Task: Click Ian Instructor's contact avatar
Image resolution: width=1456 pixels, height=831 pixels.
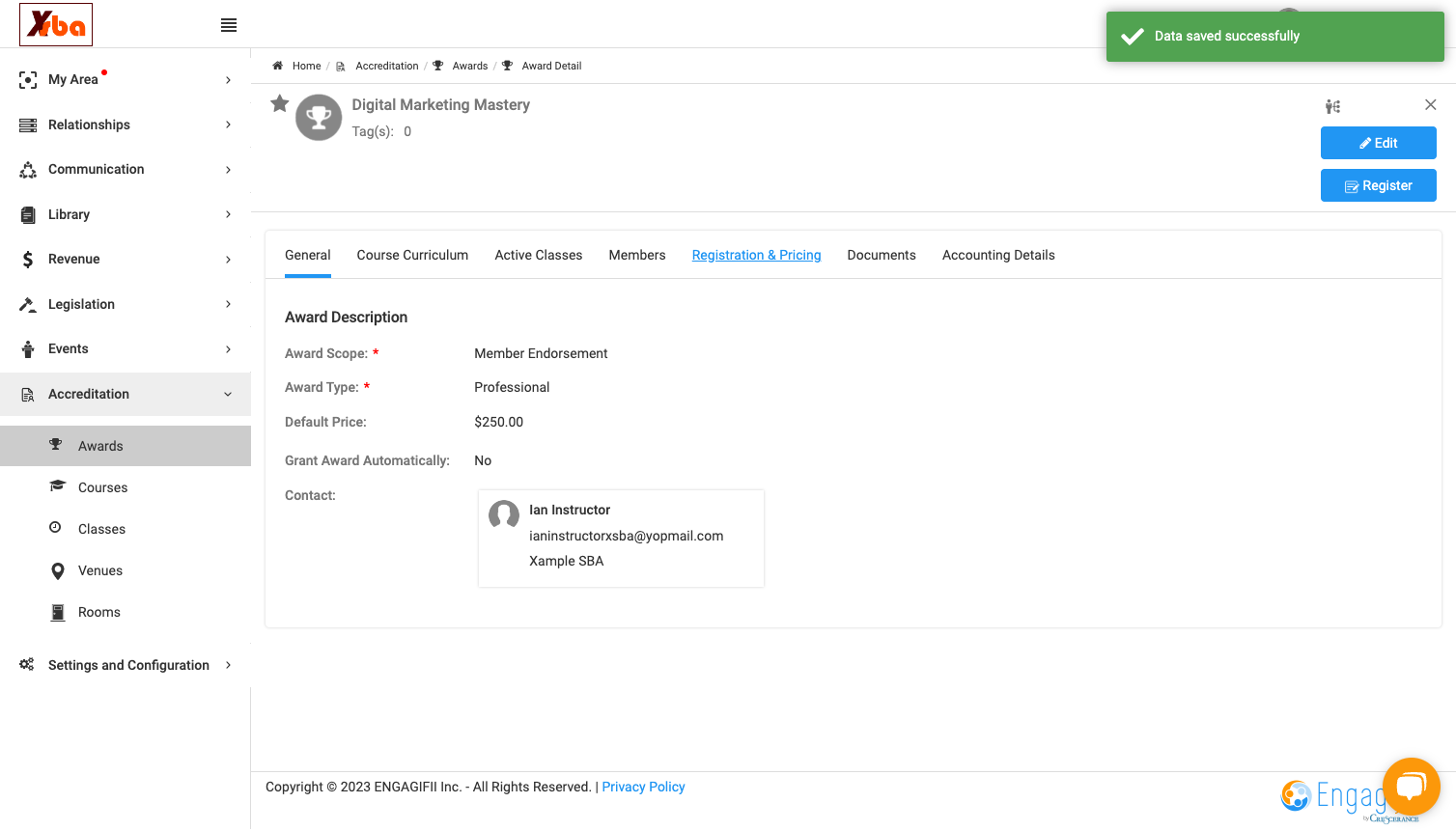Action: point(504,514)
